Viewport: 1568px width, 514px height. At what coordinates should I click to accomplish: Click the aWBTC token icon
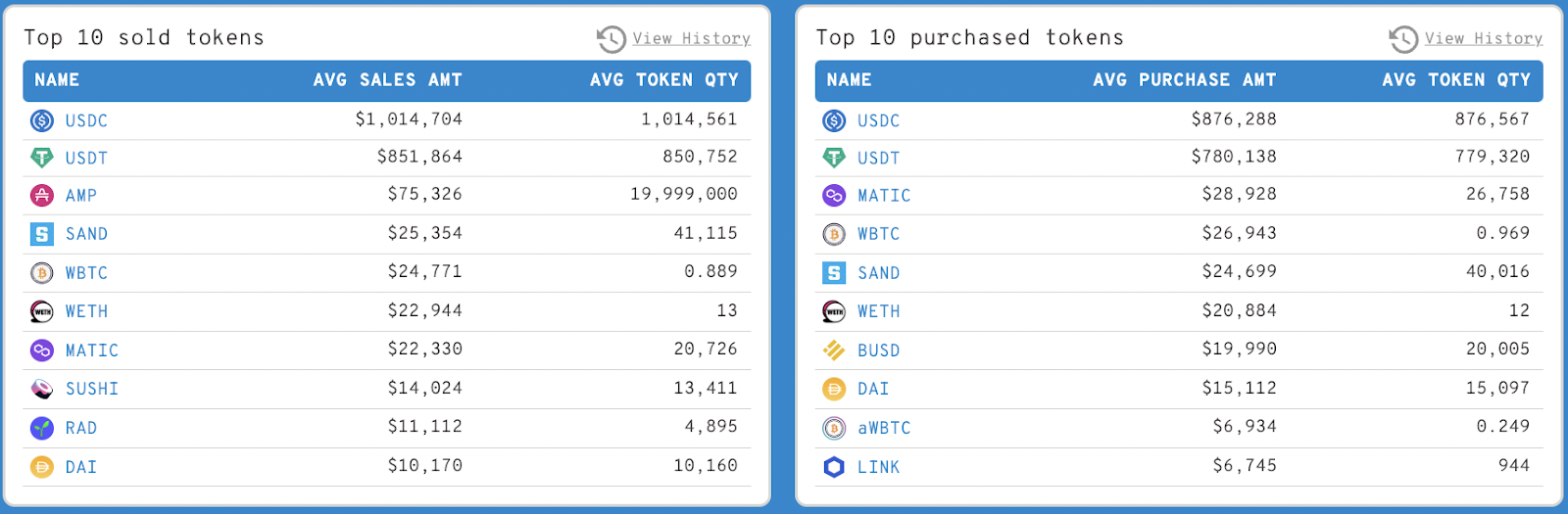(x=834, y=428)
